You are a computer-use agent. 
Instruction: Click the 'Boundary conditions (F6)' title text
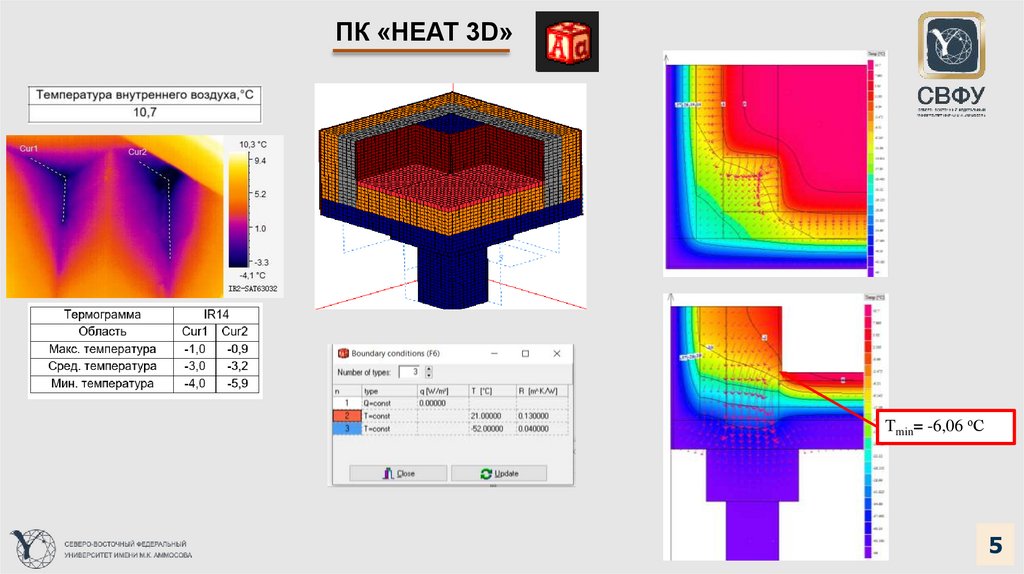point(395,353)
